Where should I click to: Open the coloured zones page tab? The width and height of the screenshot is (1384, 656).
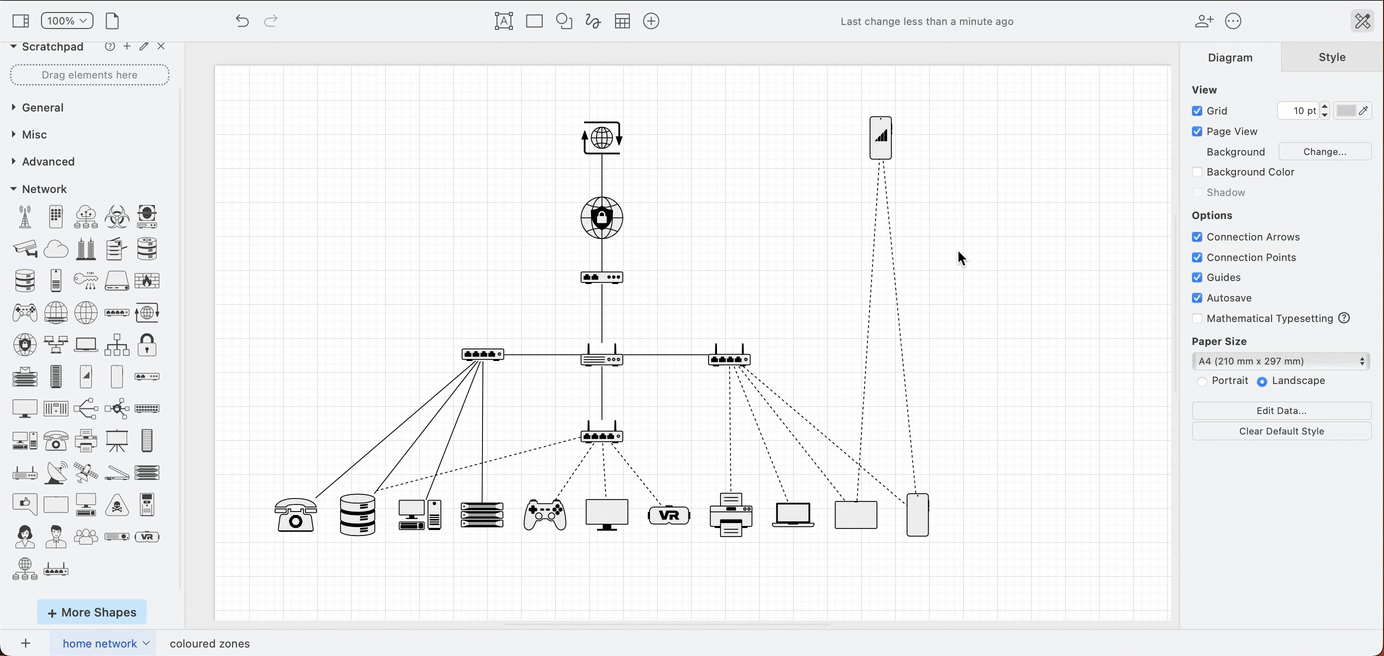coord(209,643)
